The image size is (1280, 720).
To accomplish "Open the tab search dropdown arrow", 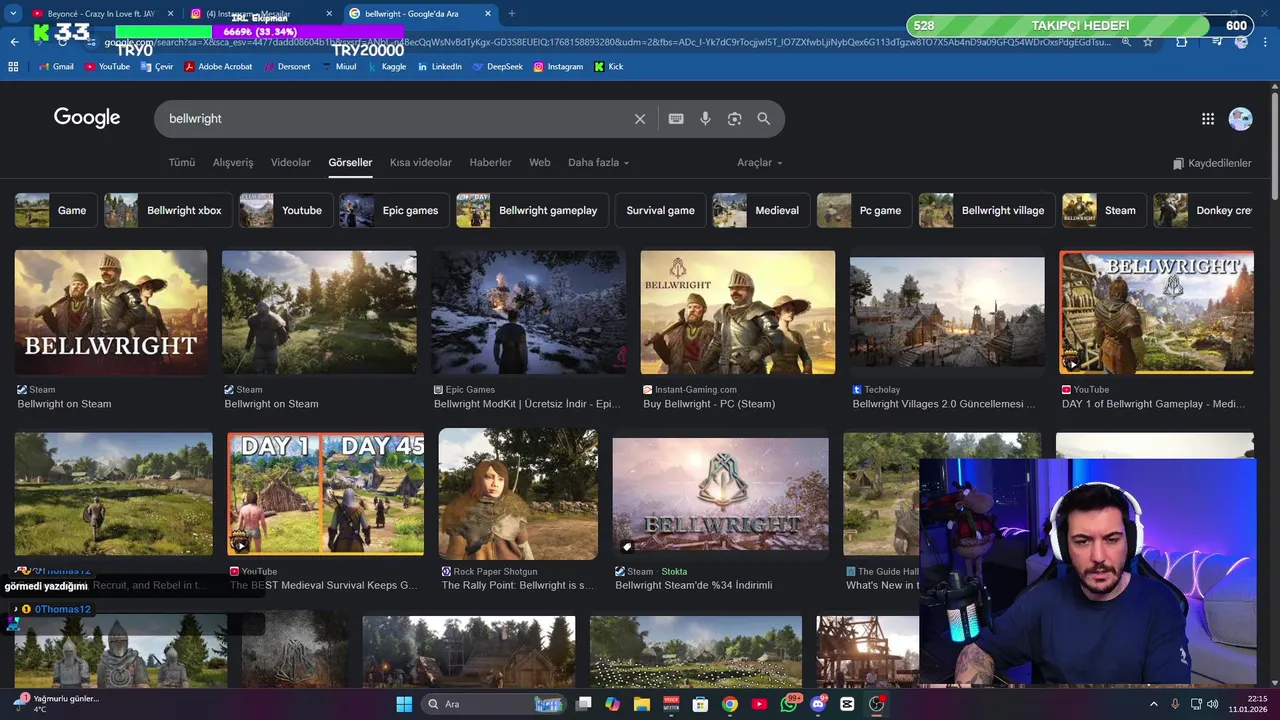I will click(x=14, y=14).
